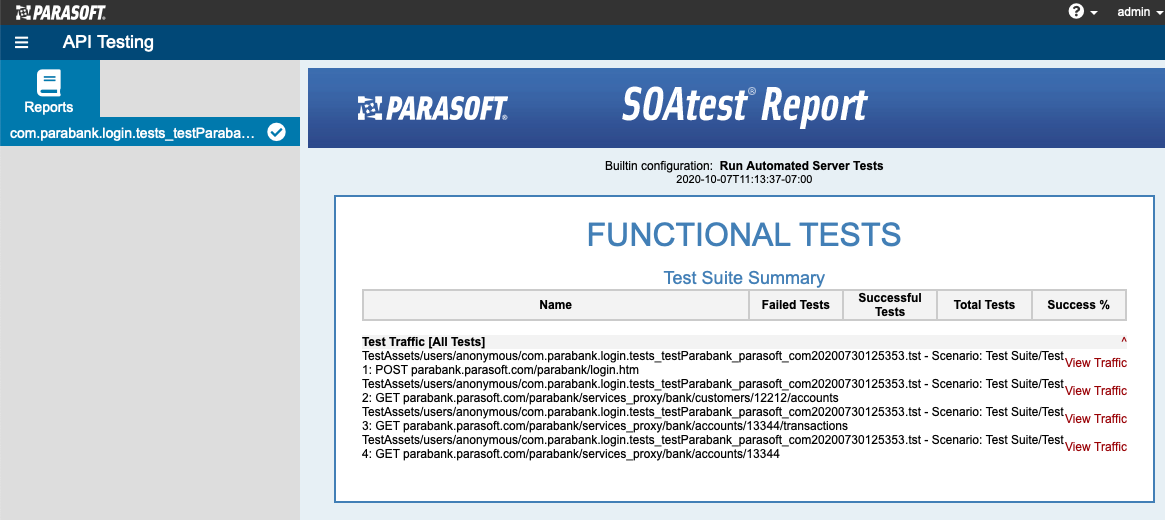The height and width of the screenshot is (520, 1165).
Task: Click the FUNCTIONAL TESTS heading
Action: click(x=744, y=235)
